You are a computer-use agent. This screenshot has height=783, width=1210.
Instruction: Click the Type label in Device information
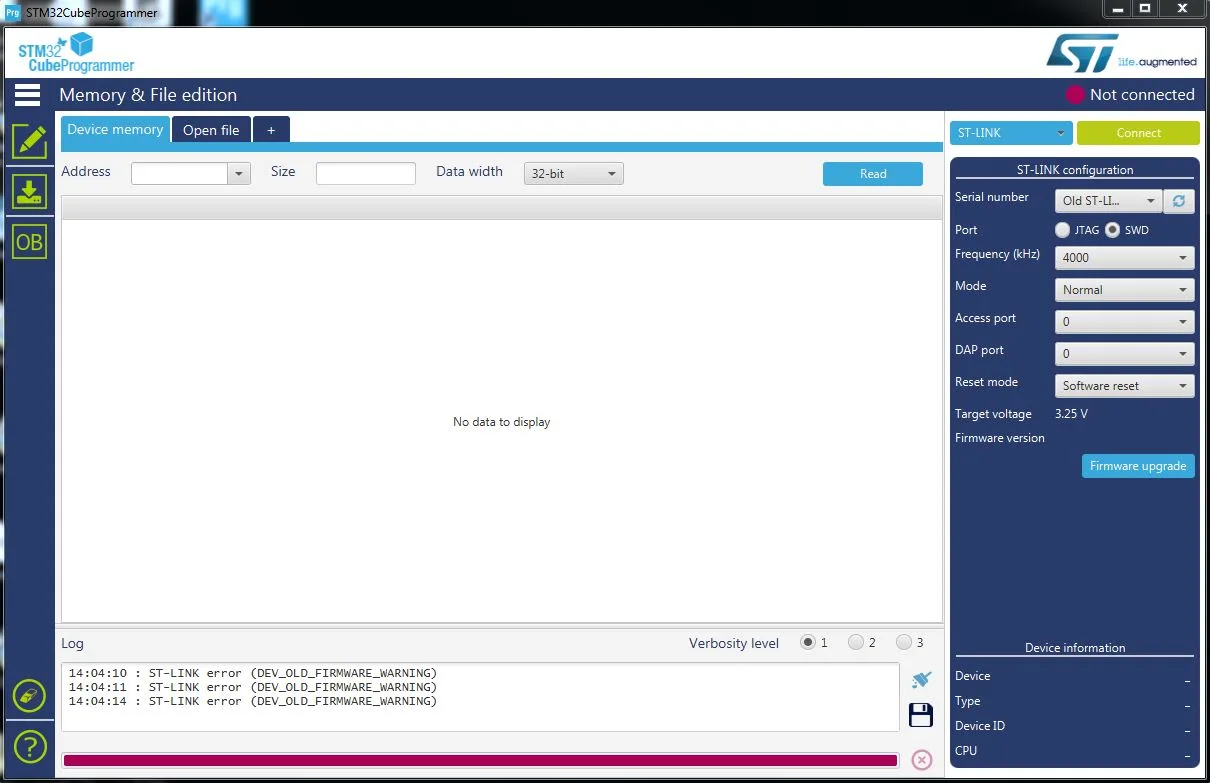[968, 701]
